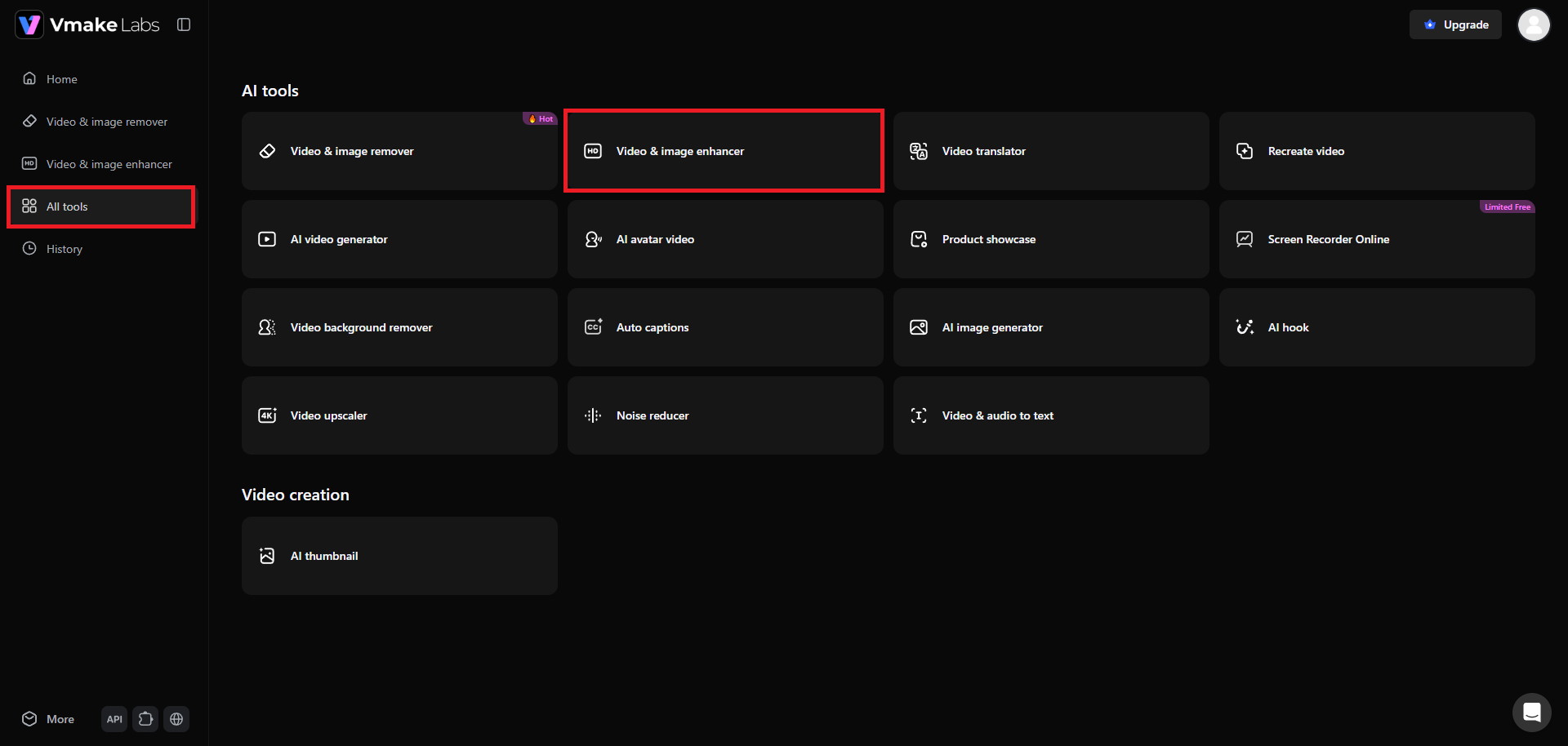Open the chat support bubble icon

(x=1532, y=713)
